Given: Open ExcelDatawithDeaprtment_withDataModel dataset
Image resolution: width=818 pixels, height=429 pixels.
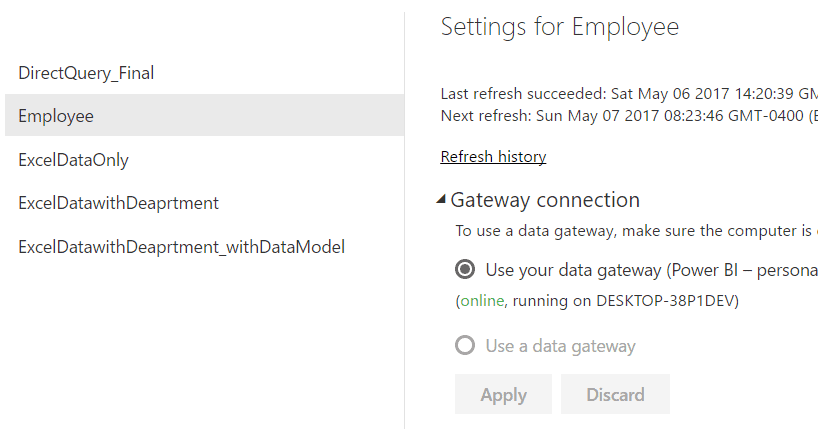Looking at the screenshot, I should pyautogui.click(x=182, y=247).
